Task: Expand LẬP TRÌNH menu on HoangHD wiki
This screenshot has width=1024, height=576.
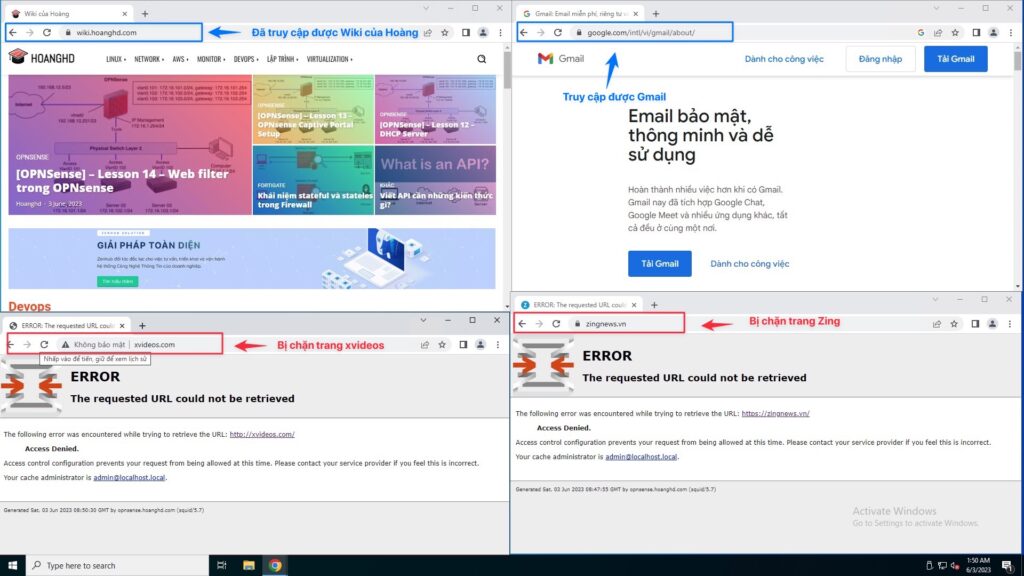Action: click(x=283, y=59)
